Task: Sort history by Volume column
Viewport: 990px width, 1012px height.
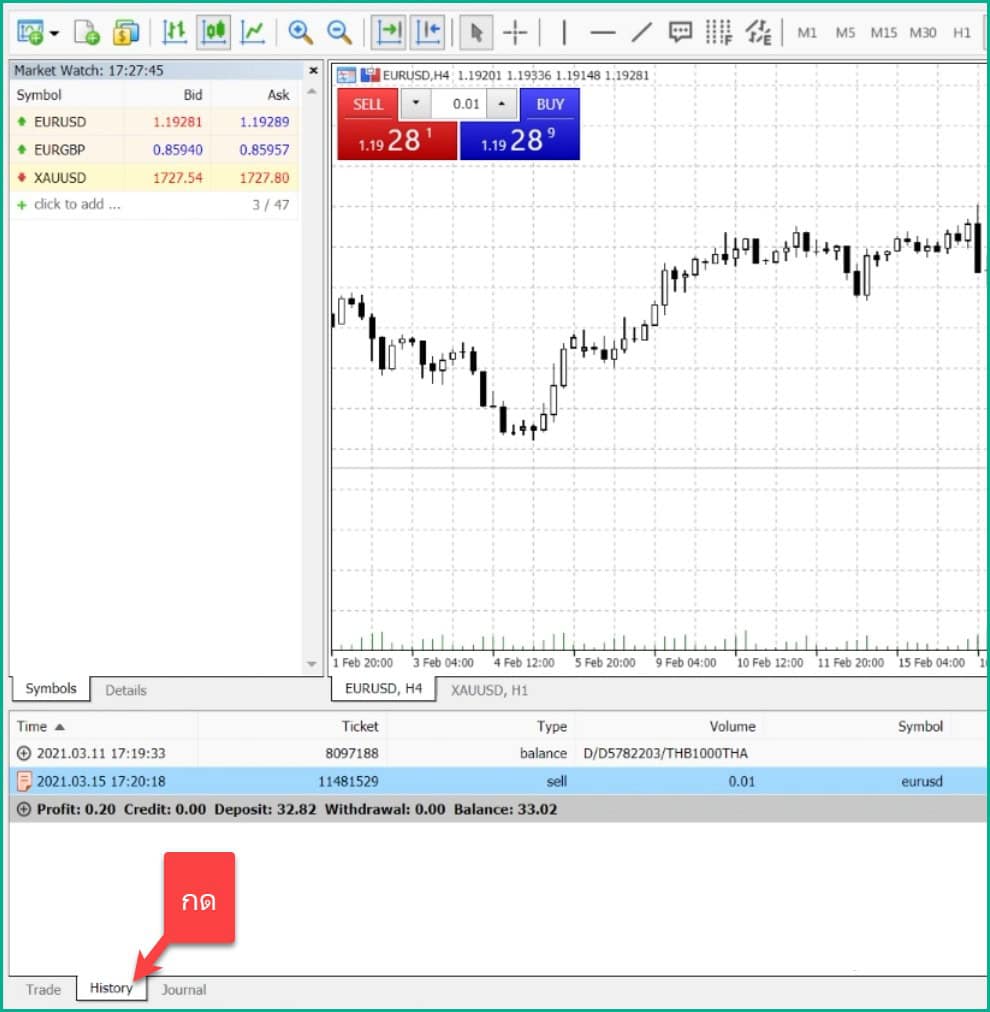Action: [x=732, y=727]
